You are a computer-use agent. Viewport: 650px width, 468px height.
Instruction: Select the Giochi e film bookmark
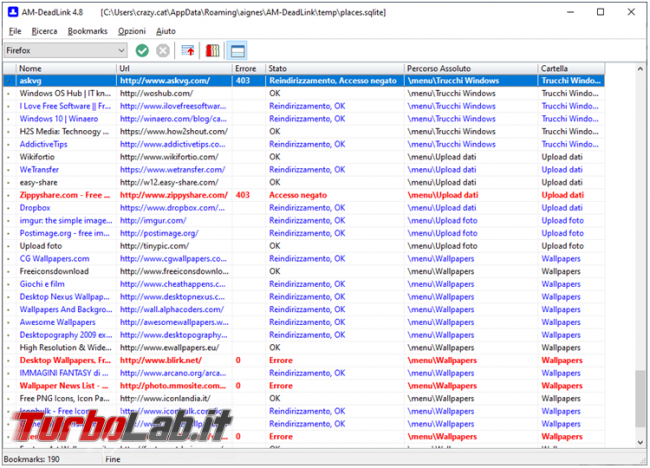304,284
